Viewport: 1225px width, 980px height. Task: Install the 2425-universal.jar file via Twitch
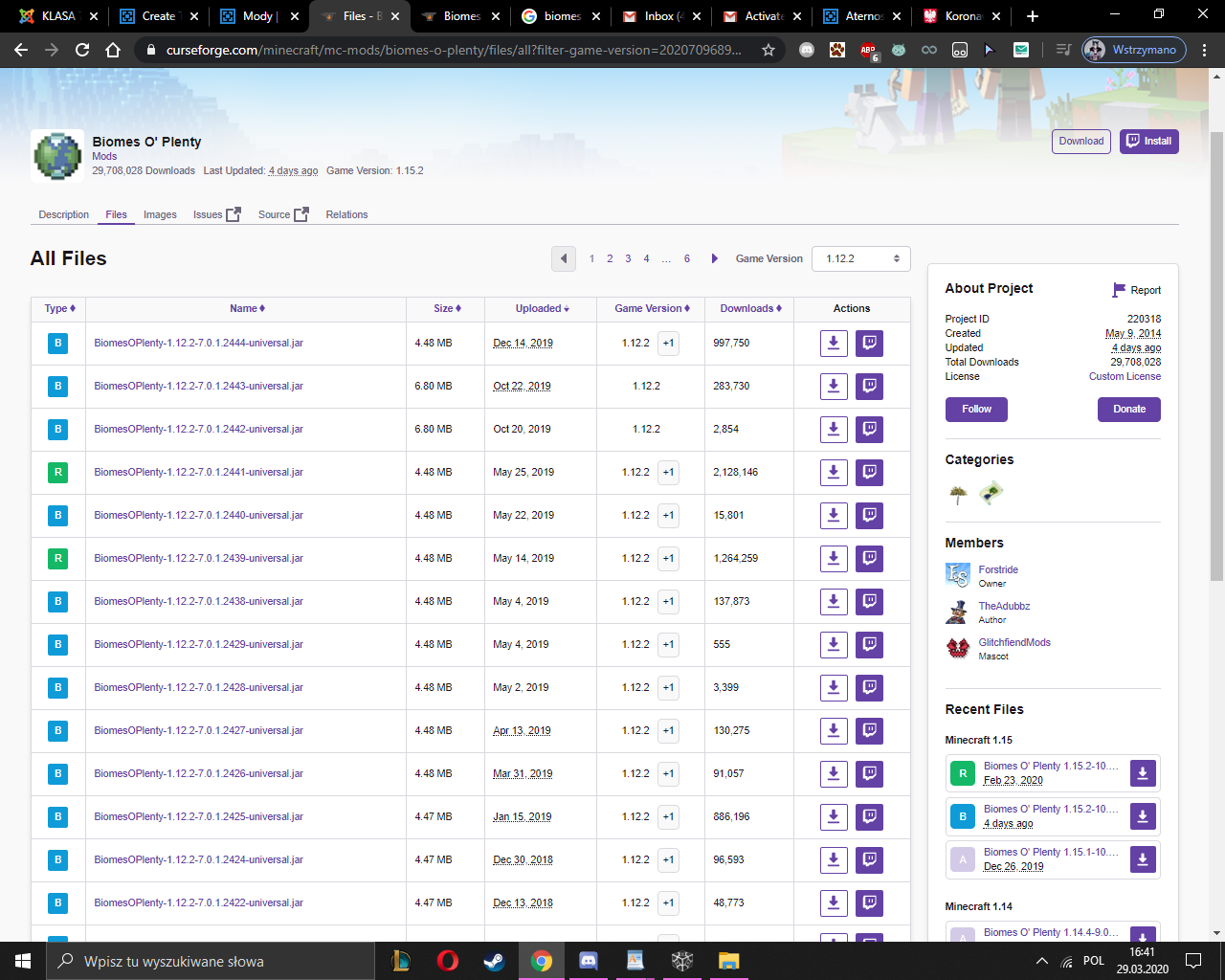(x=869, y=816)
